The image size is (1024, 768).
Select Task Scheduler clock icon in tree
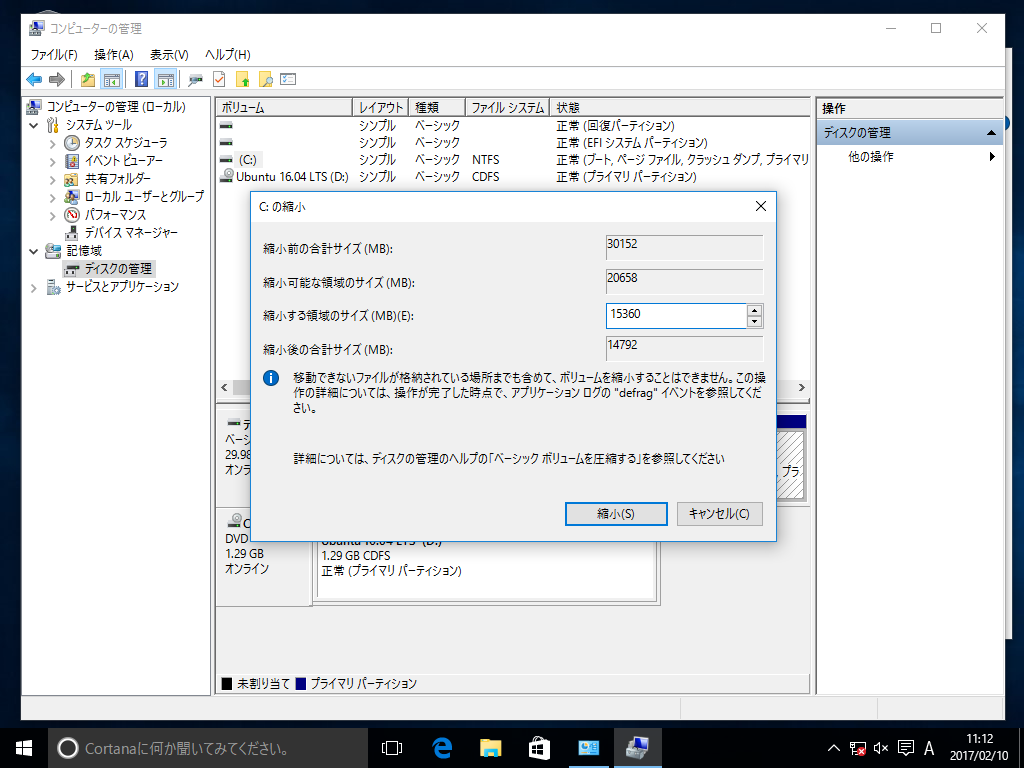[72, 142]
